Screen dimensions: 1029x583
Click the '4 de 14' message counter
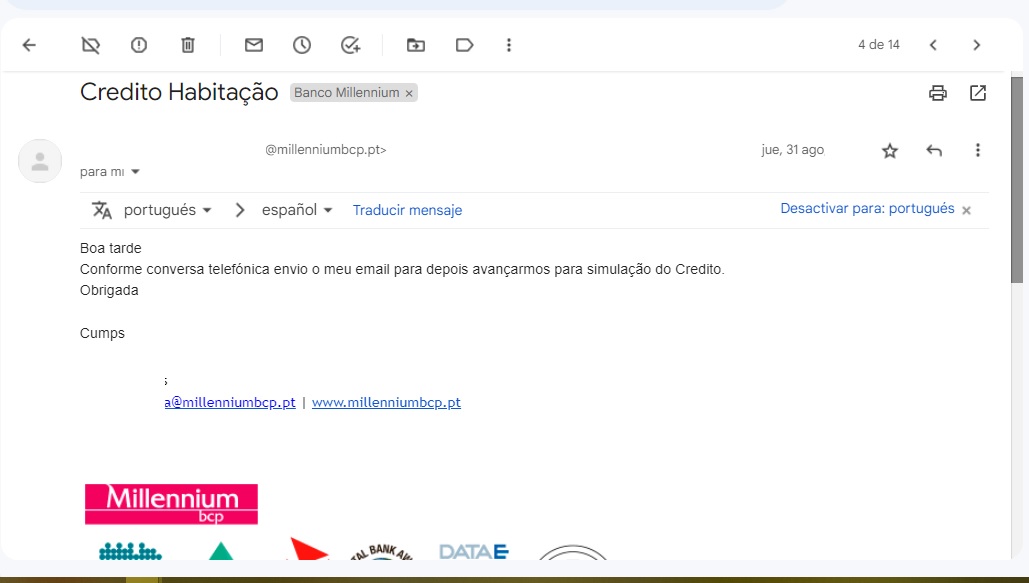[879, 45]
